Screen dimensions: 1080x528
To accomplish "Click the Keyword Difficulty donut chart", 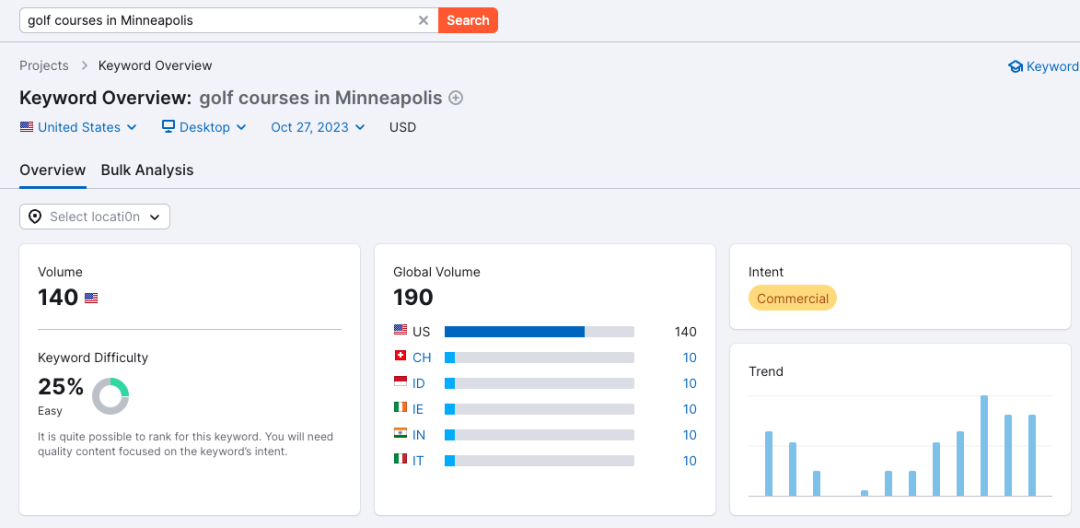I will [110, 396].
